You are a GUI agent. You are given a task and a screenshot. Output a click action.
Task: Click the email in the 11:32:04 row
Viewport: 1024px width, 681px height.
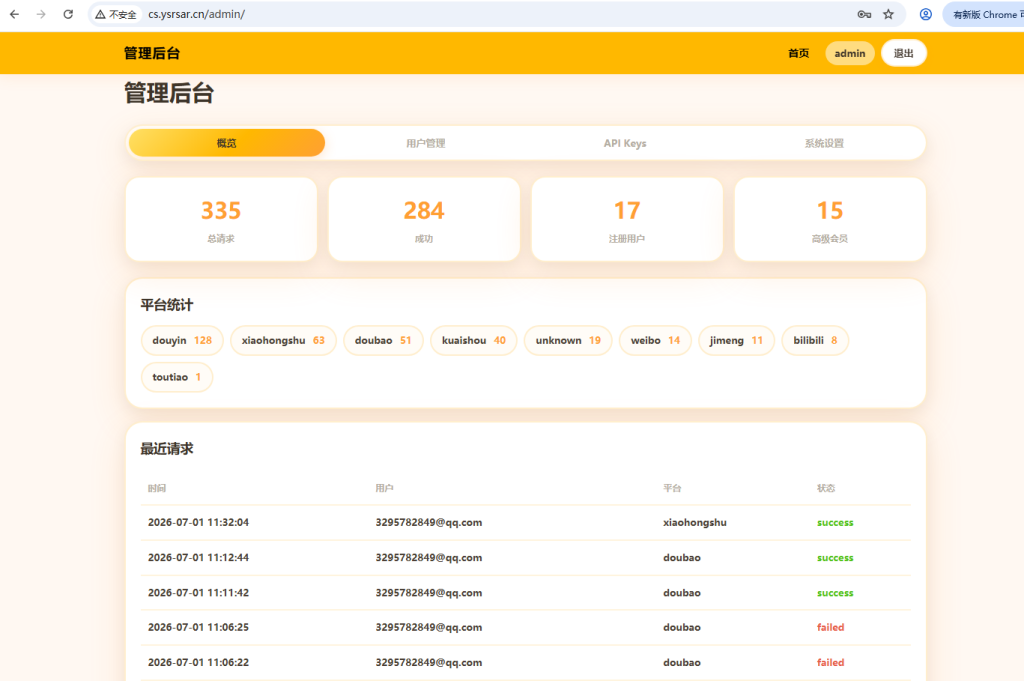click(x=428, y=522)
